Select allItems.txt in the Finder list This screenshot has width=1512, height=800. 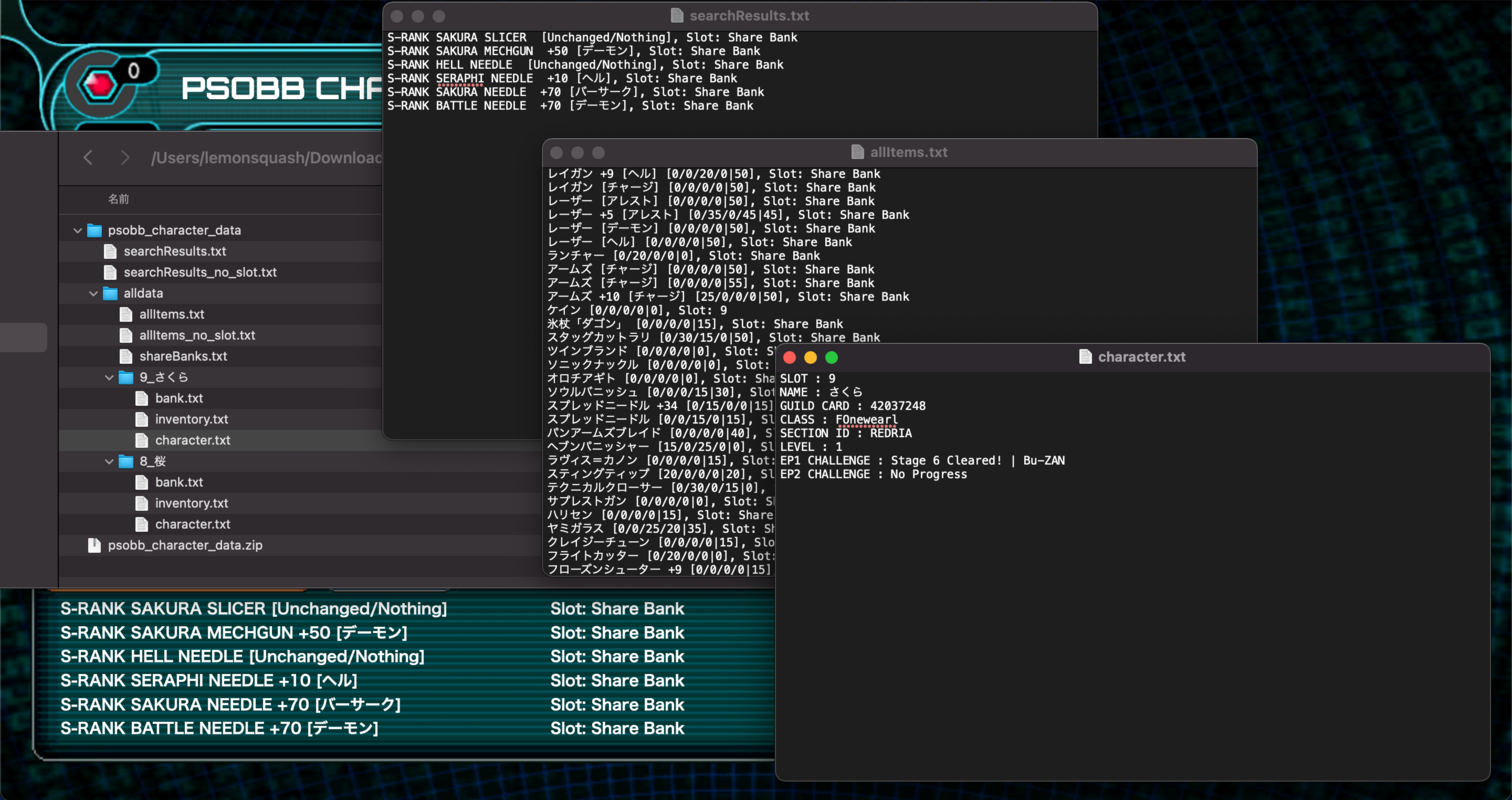pyautogui.click(x=172, y=314)
